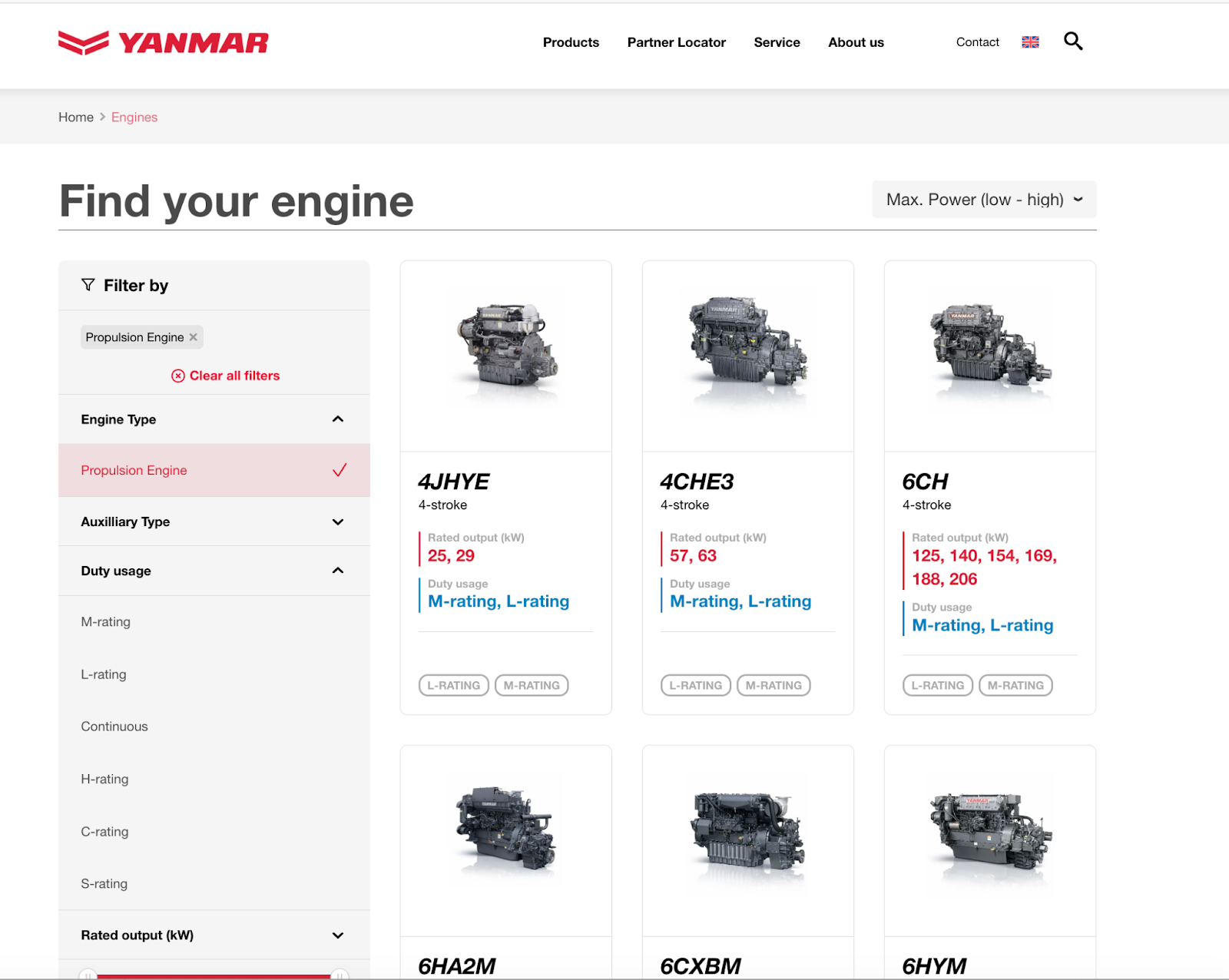This screenshot has width=1229, height=980.
Task: Click M-RATING tag on 4JHYE card
Action: point(532,685)
